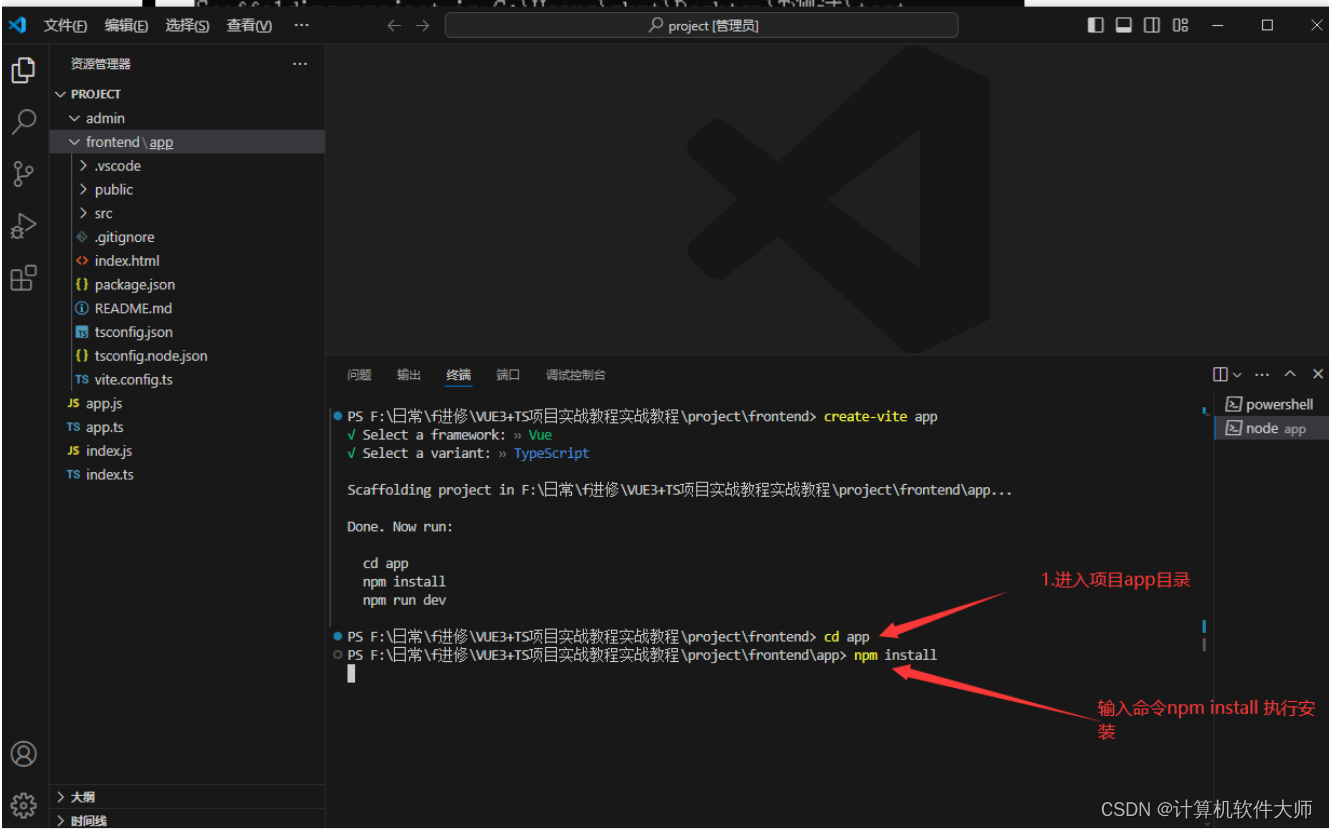Switch to the 端口 tab

coord(508,375)
